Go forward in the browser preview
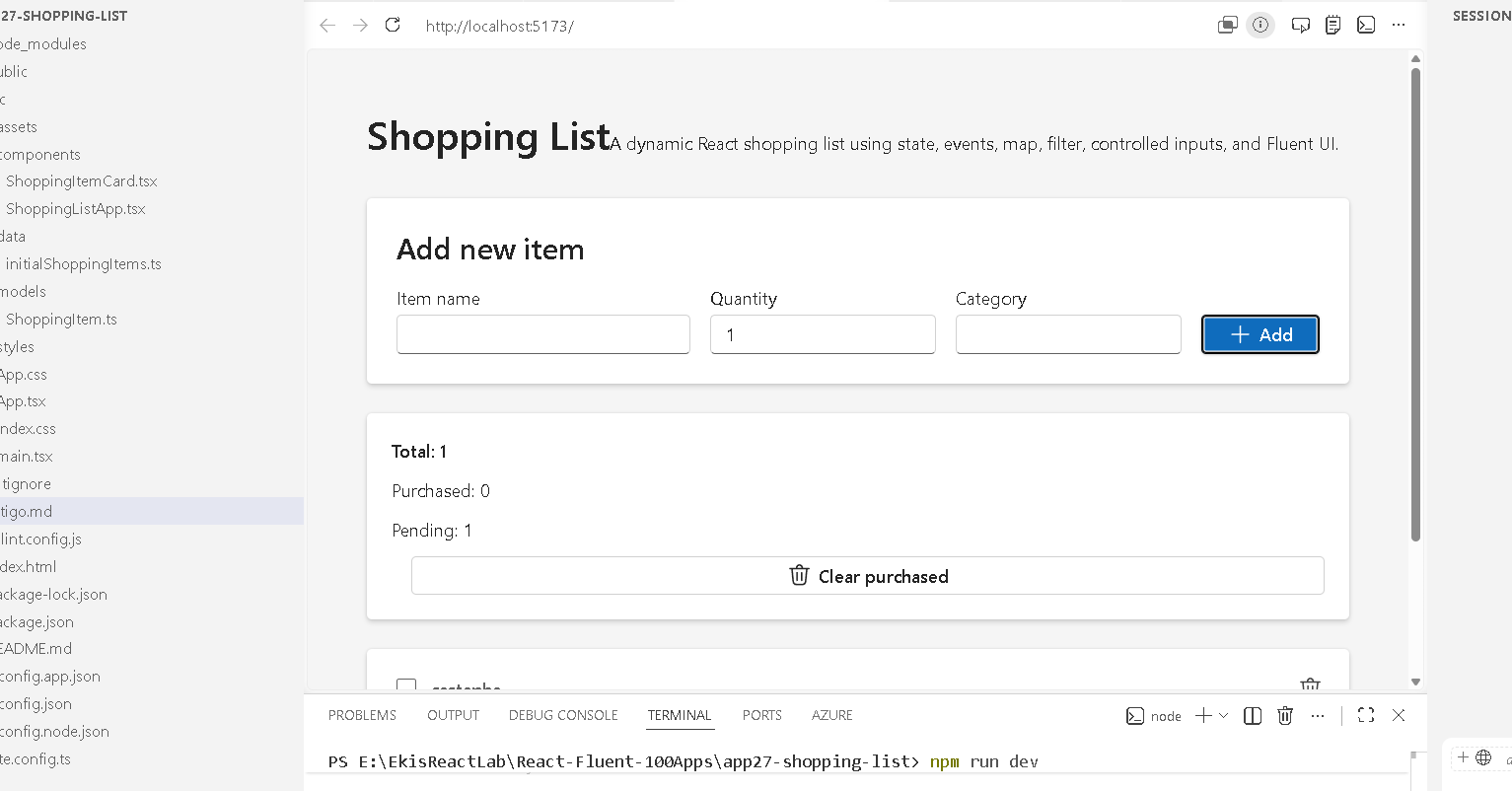The height and width of the screenshot is (791, 1512). (x=360, y=26)
